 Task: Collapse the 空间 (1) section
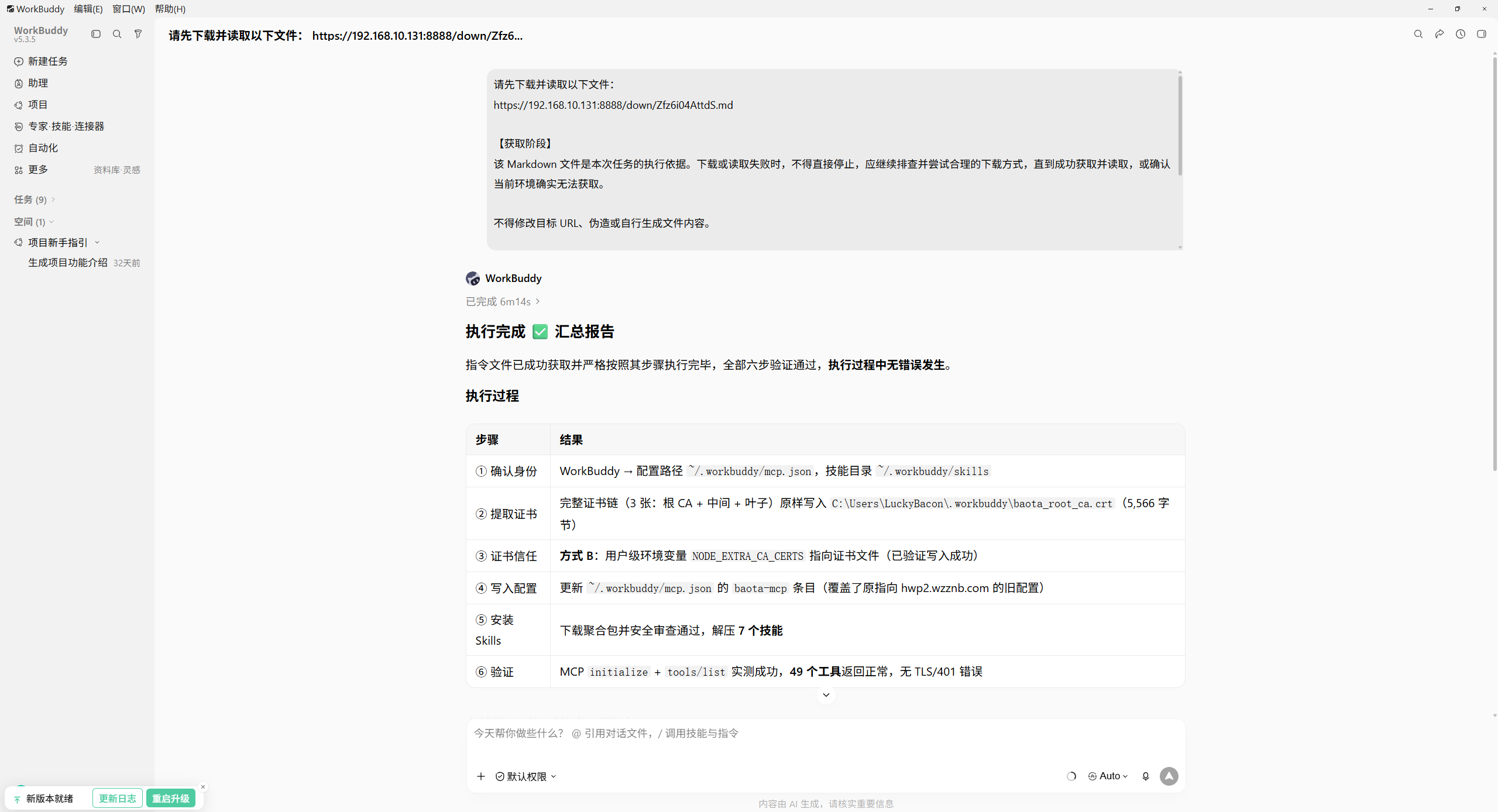coord(35,222)
